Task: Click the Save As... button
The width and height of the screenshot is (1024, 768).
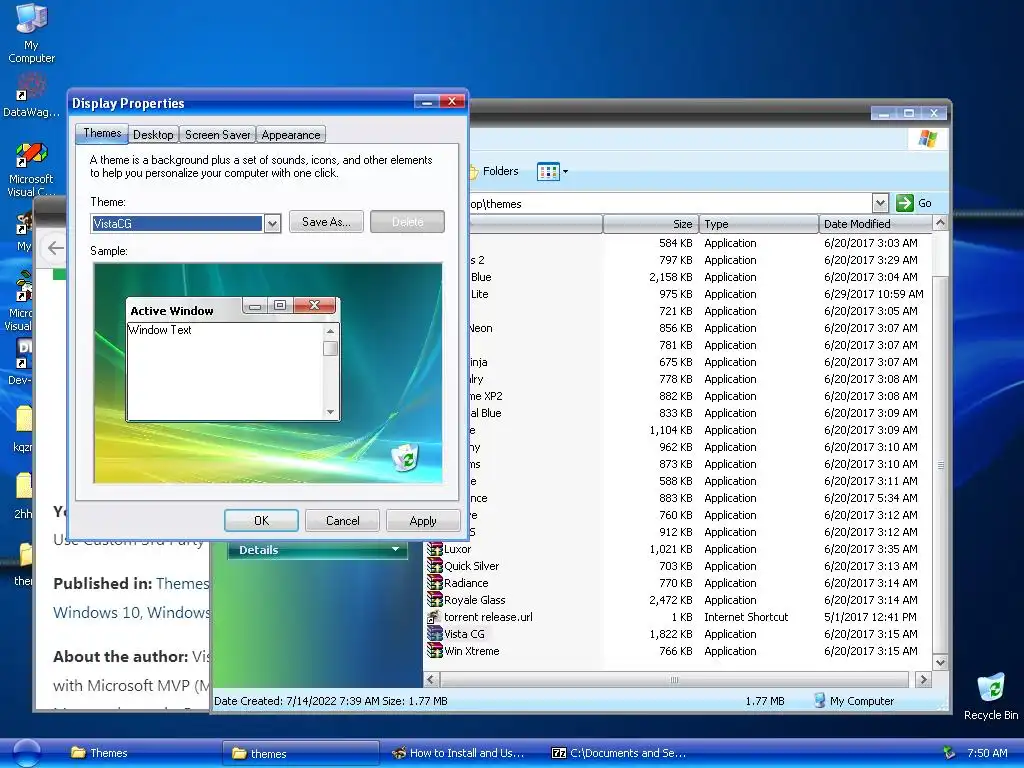Action: [x=326, y=222]
